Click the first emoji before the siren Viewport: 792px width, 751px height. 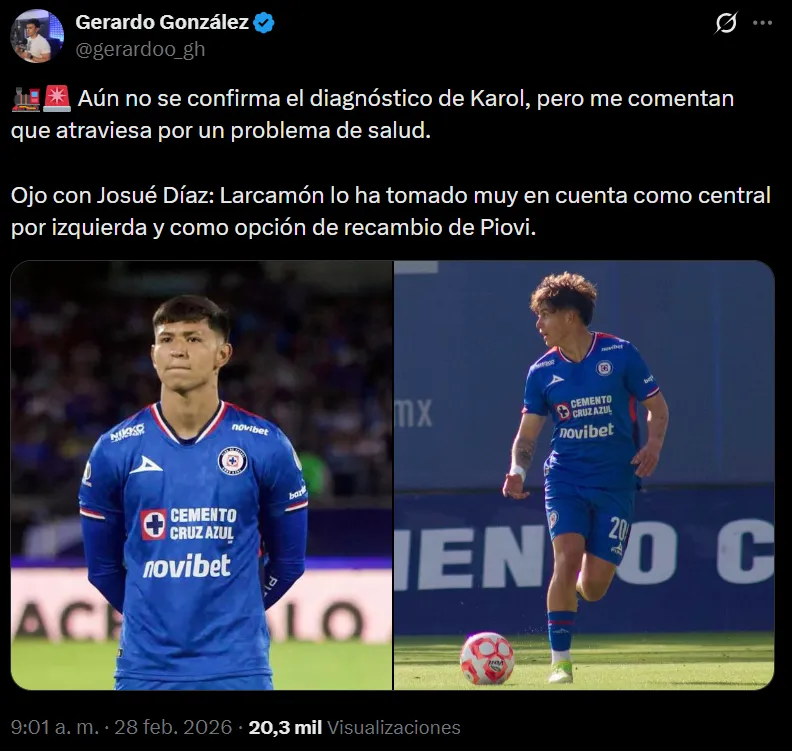tap(24, 99)
